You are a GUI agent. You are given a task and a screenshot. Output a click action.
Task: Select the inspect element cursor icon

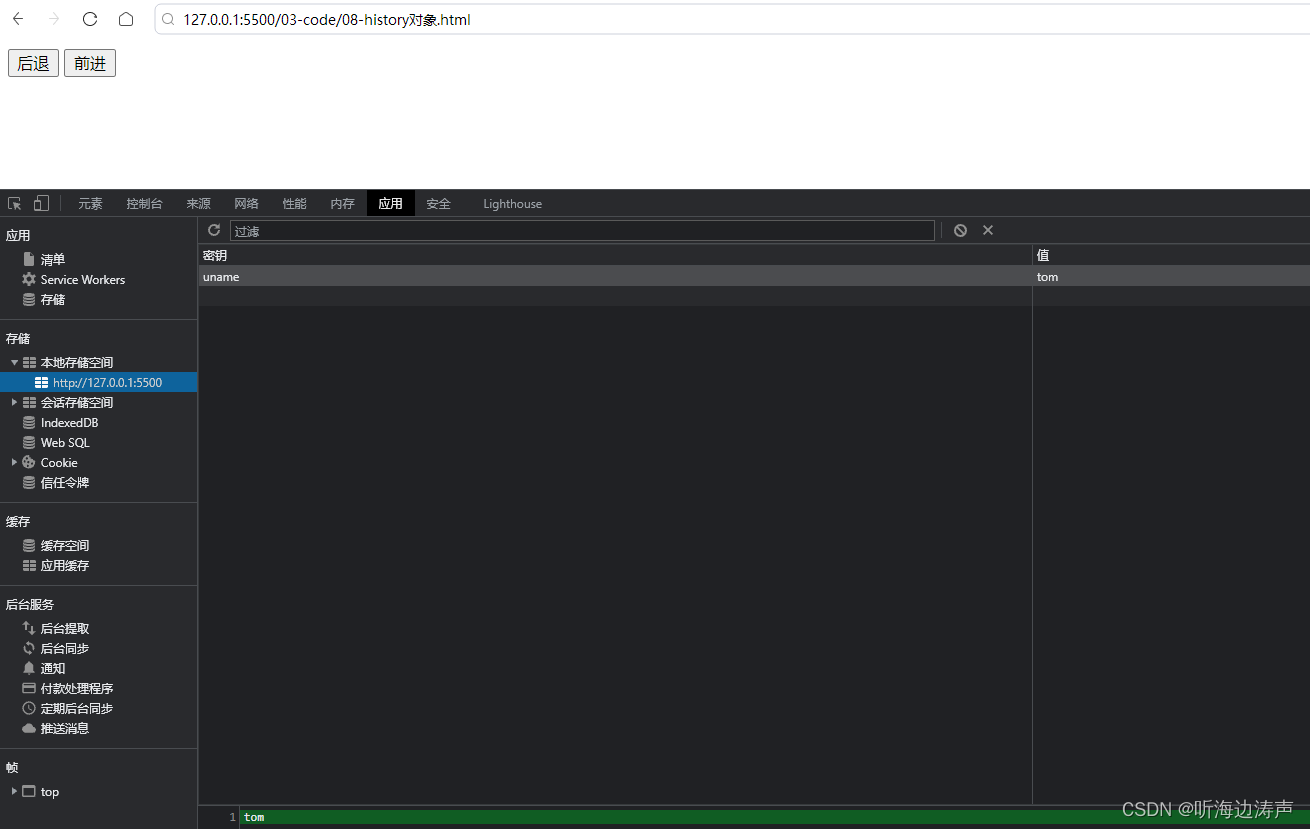(14, 202)
